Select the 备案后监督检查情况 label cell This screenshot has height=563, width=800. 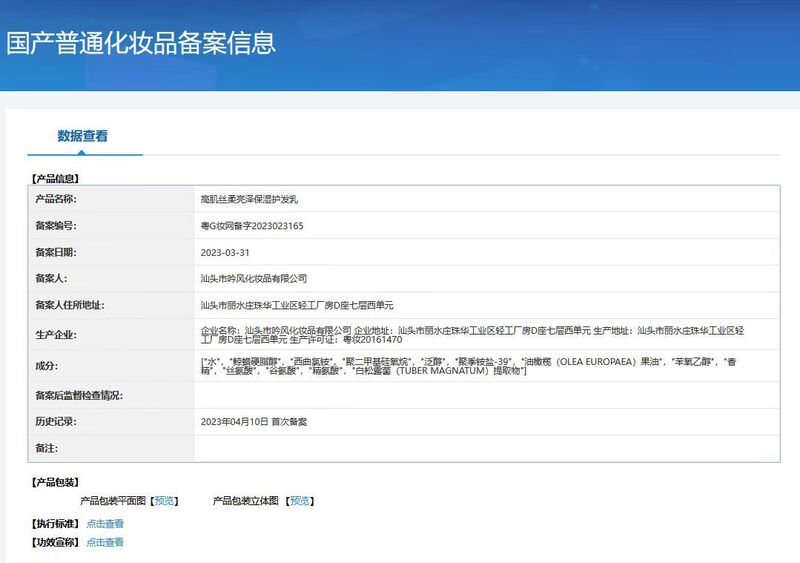[111, 396]
